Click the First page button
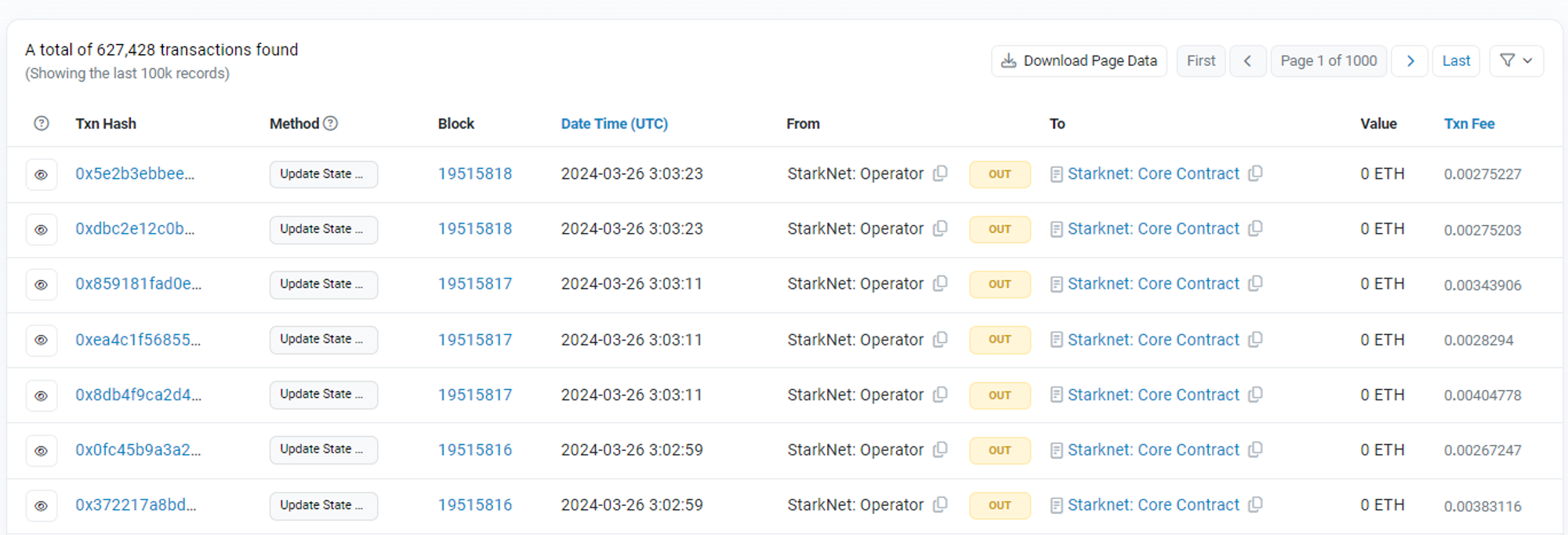This screenshot has height=535, width=1568. 1200,60
